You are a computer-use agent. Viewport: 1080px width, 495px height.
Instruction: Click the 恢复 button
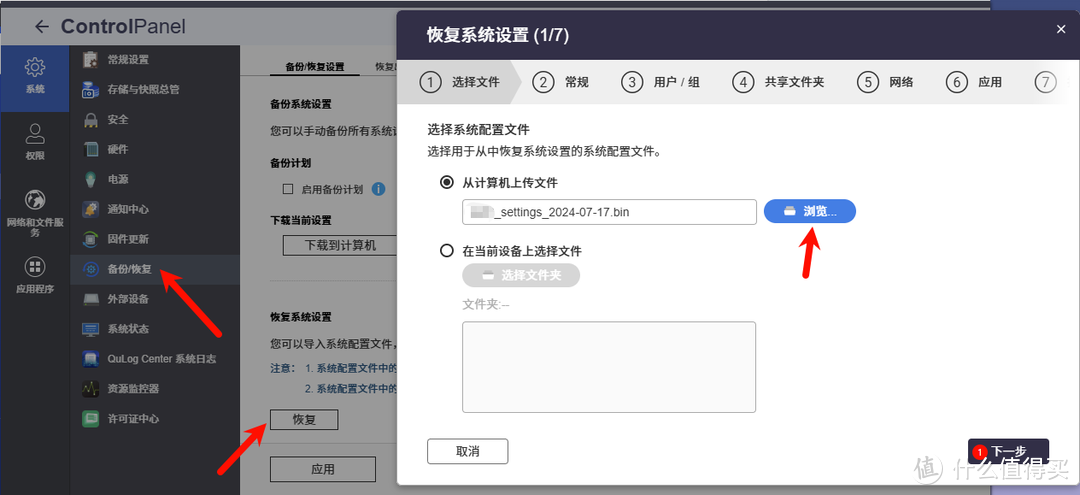click(304, 419)
